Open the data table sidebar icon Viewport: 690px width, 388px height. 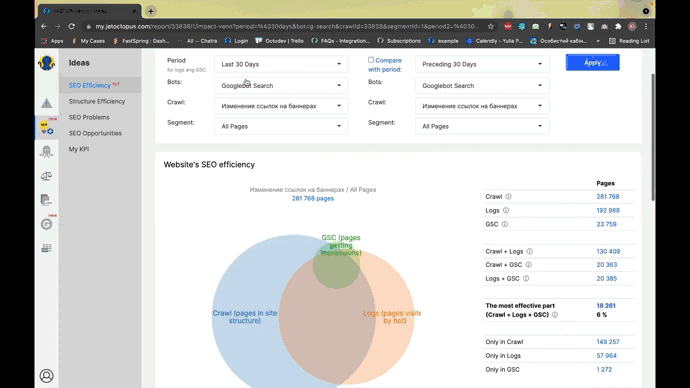[46, 248]
